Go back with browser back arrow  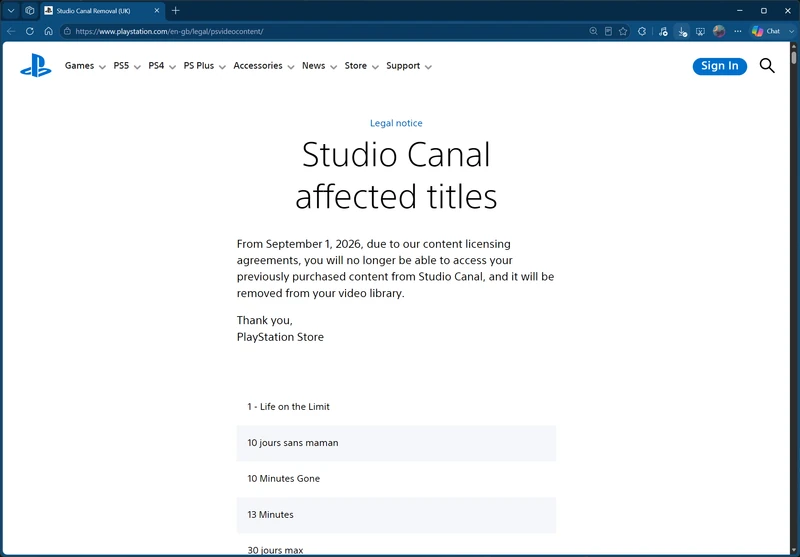pos(11,31)
